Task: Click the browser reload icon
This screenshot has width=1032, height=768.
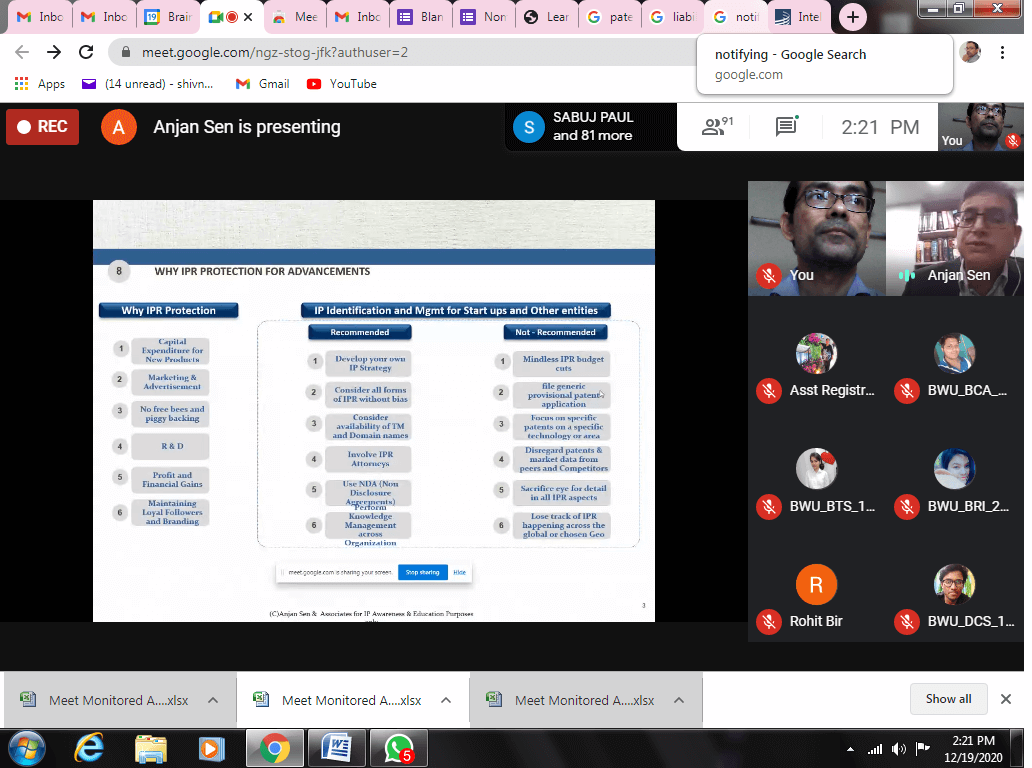Action: (86, 52)
